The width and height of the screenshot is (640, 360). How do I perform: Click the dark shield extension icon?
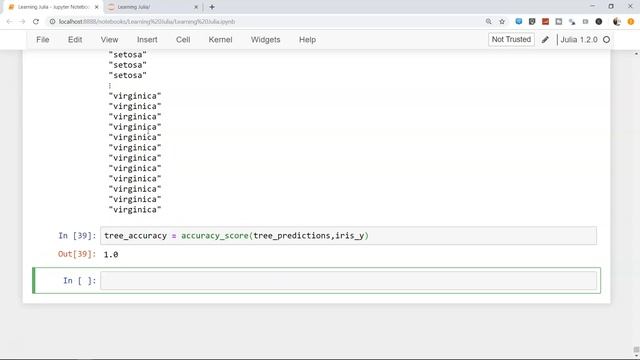pyautogui.click(x=532, y=22)
